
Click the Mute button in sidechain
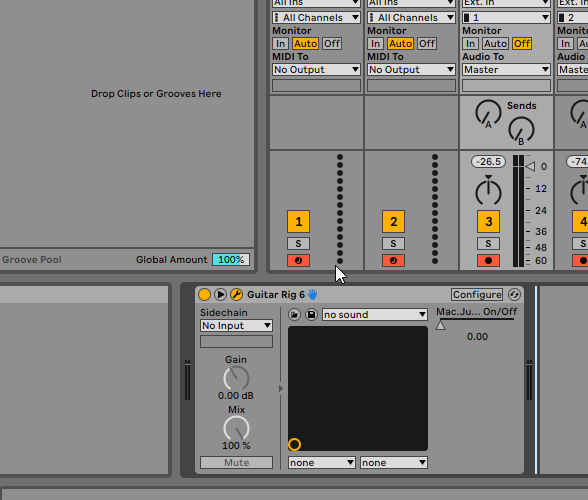click(x=236, y=462)
